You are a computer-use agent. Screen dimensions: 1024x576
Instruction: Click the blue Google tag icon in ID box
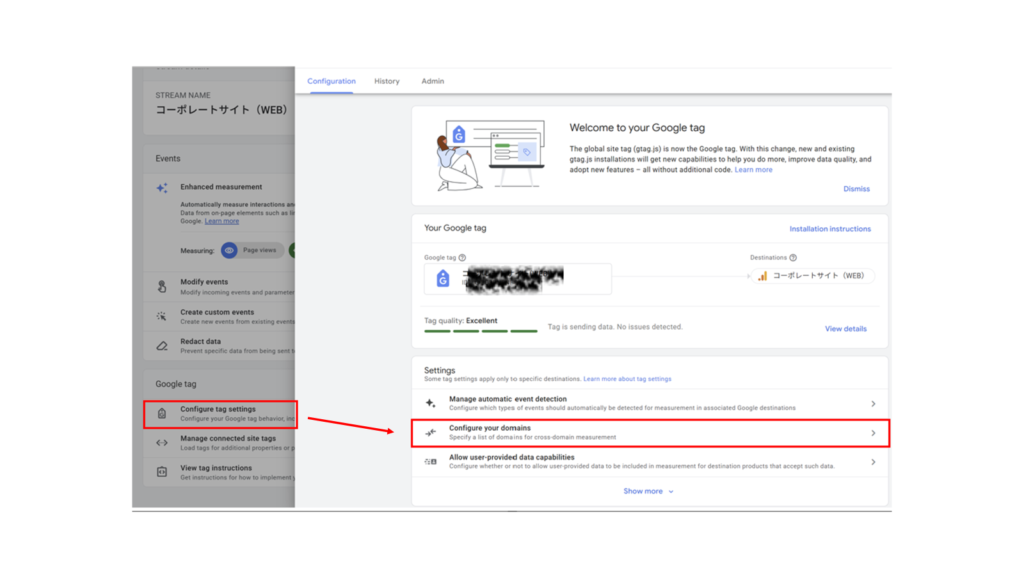pyautogui.click(x=443, y=279)
